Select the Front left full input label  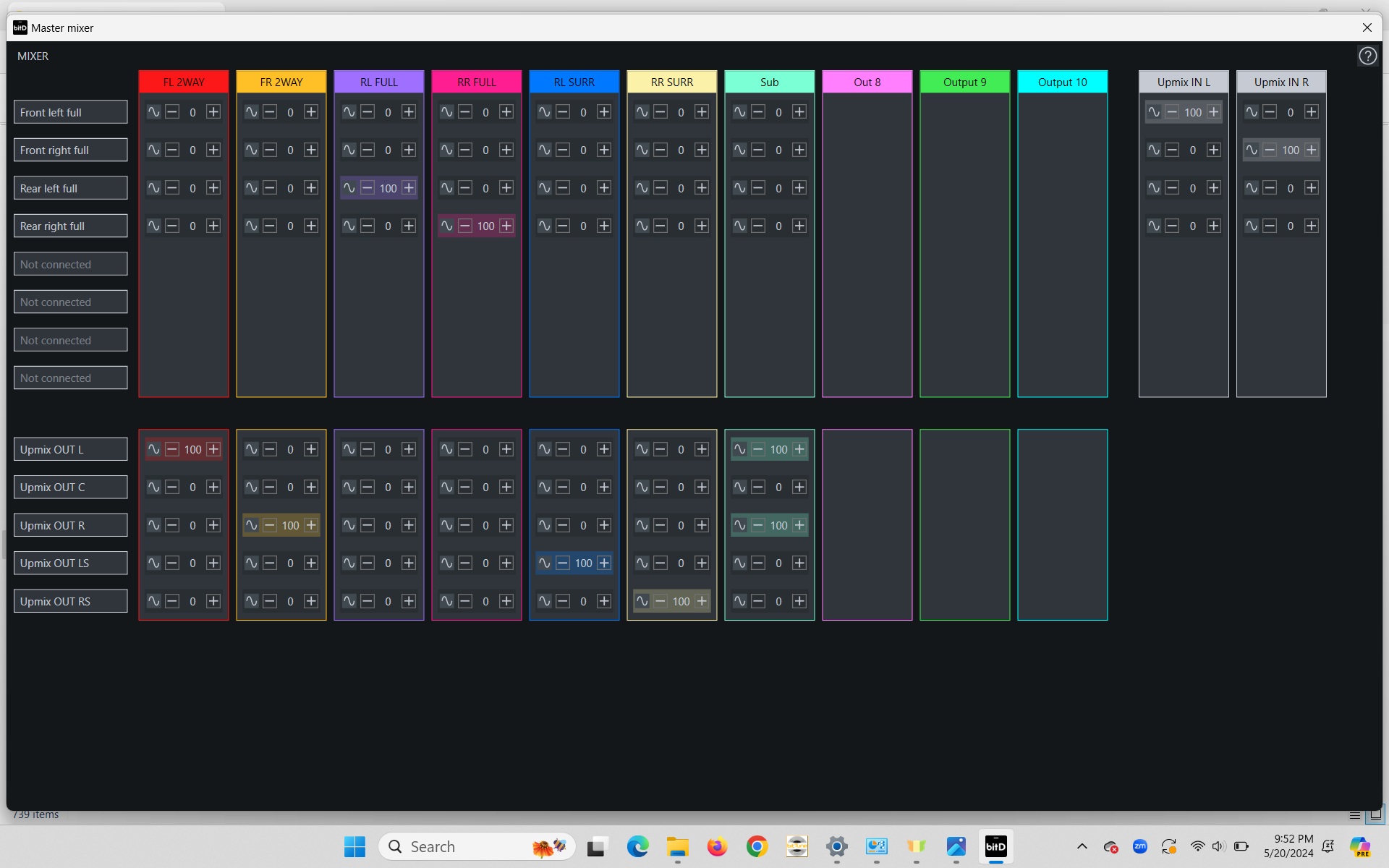click(71, 112)
